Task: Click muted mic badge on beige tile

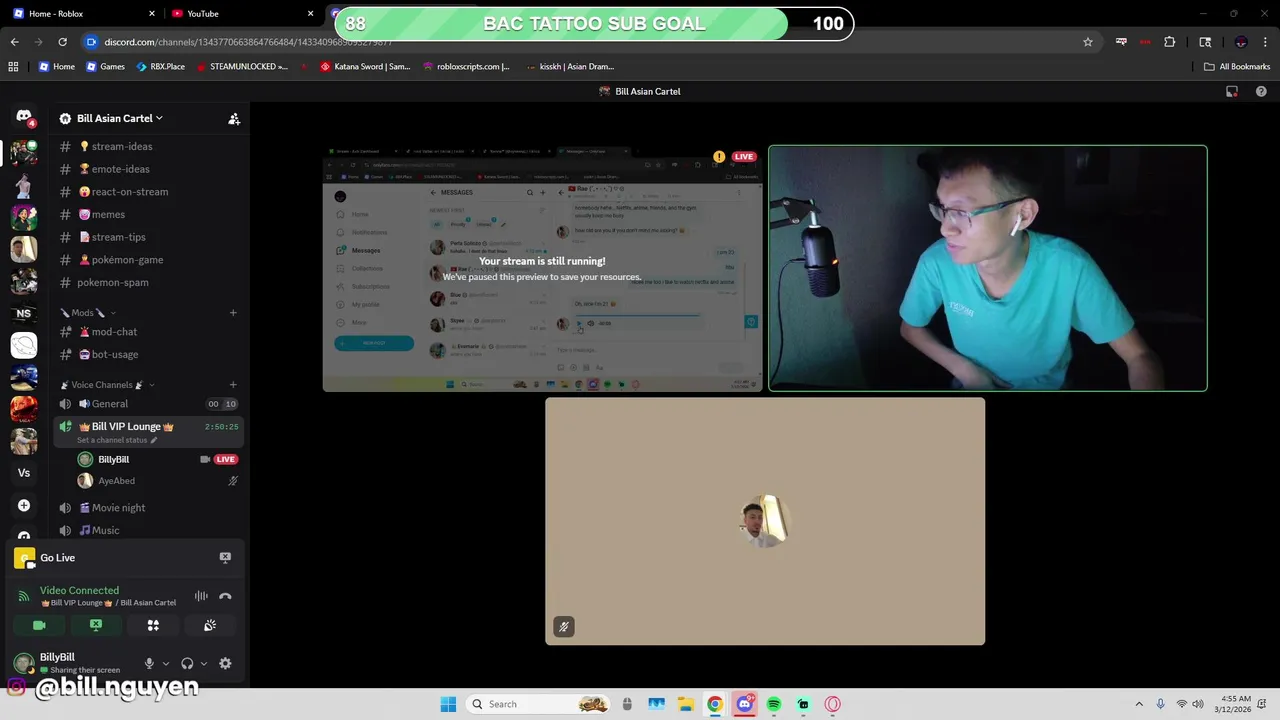Action: click(x=564, y=627)
